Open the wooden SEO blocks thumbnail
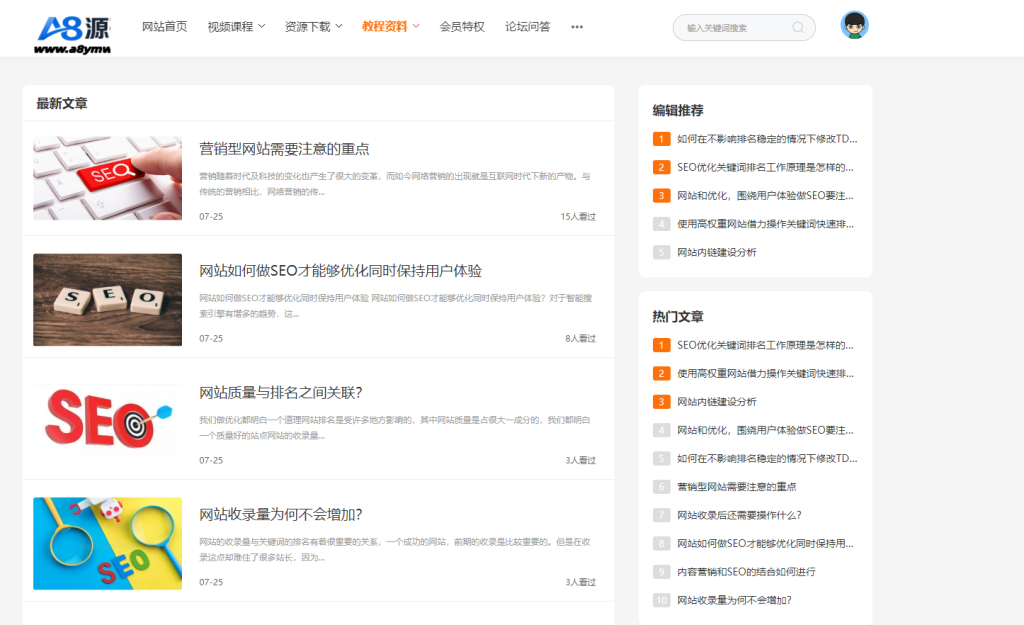The image size is (1024, 625). 108,300
